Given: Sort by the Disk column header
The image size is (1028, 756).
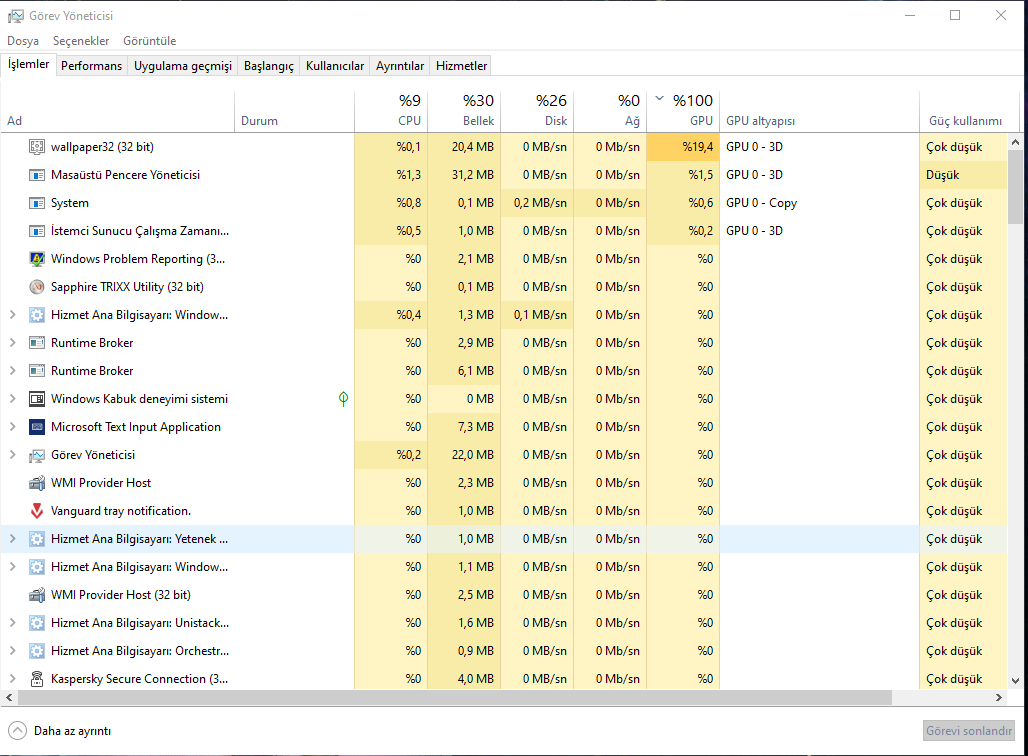Looking at the screenshot, I should pyautogui.click(x=537, y=111).
